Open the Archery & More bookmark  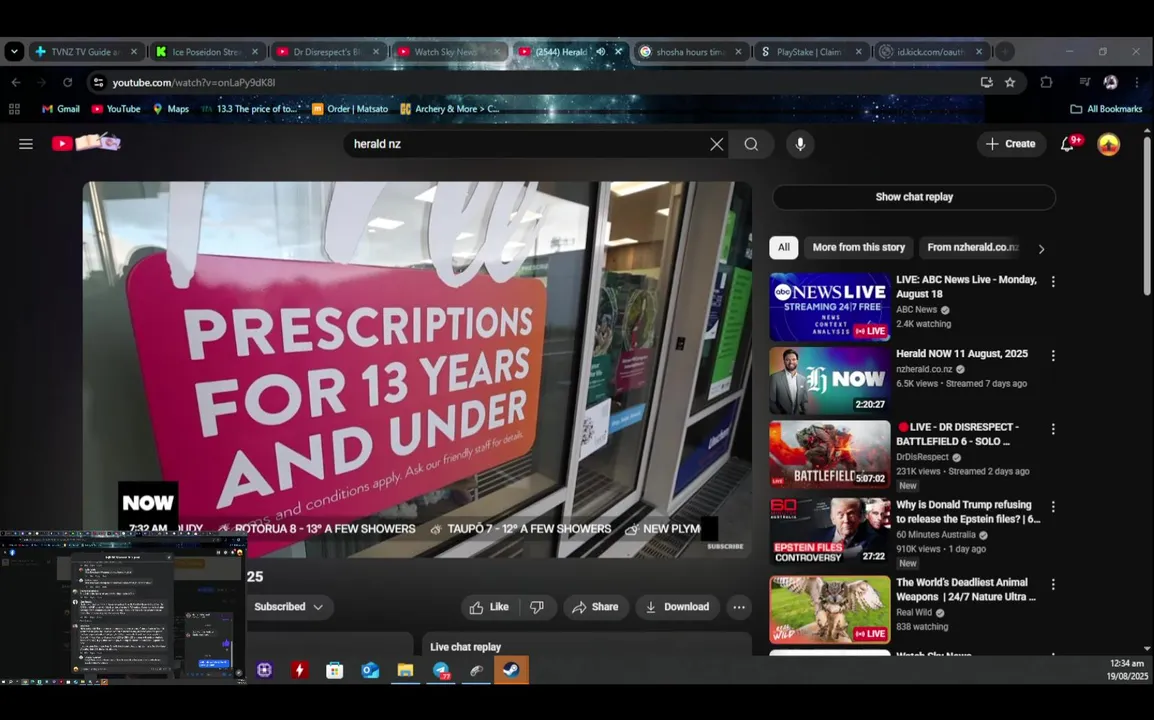[449, 109]
